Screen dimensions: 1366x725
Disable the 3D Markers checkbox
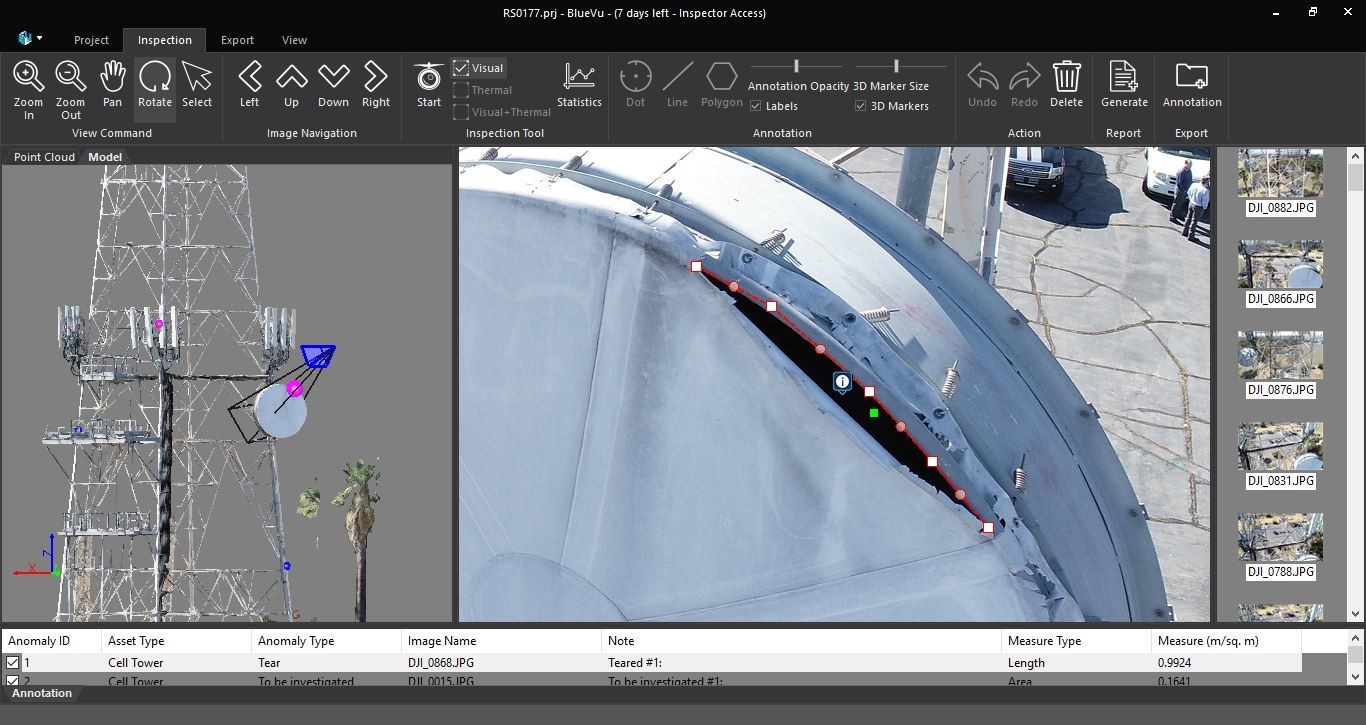click(857, 105)
